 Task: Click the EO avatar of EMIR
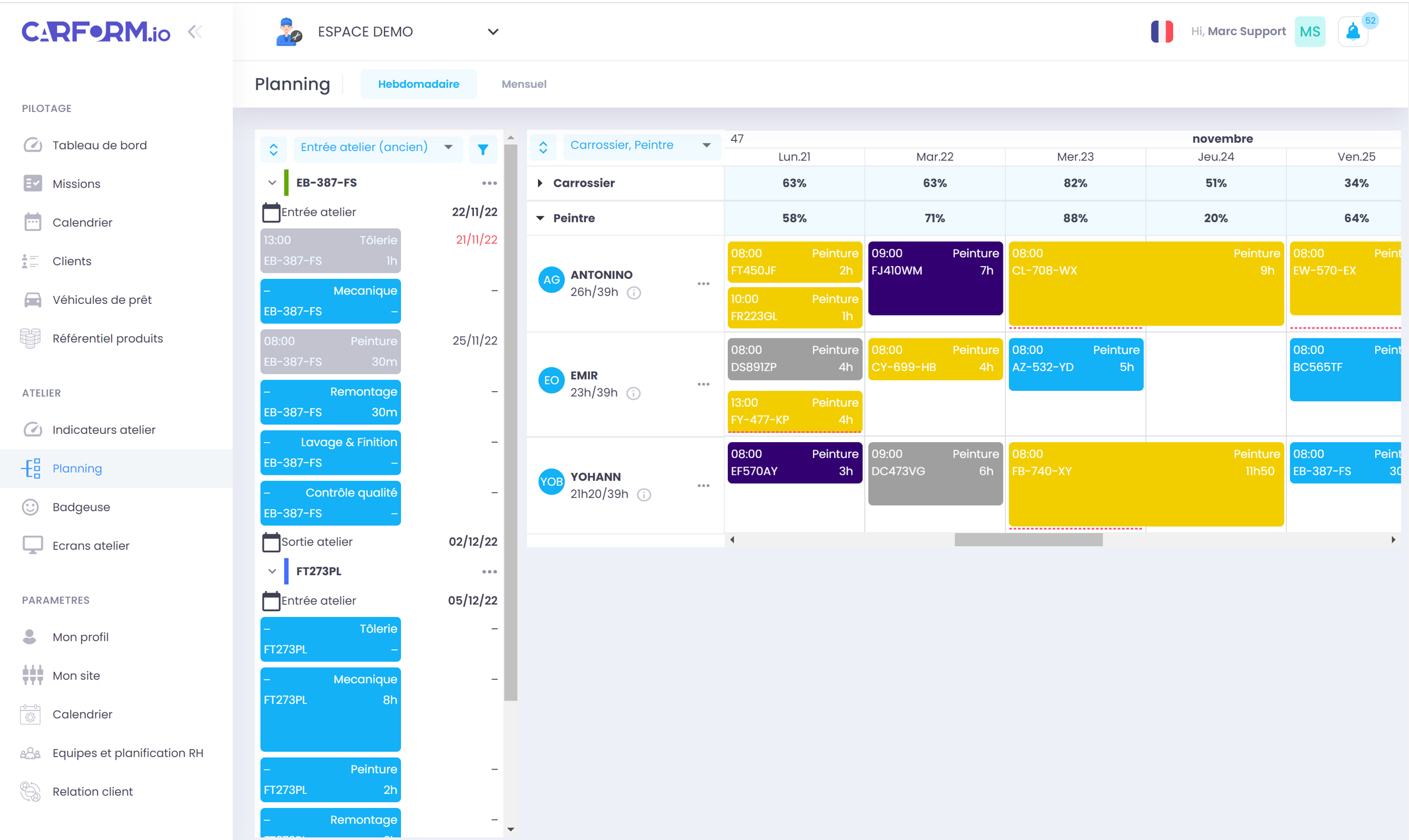click(x=551, y=380)
